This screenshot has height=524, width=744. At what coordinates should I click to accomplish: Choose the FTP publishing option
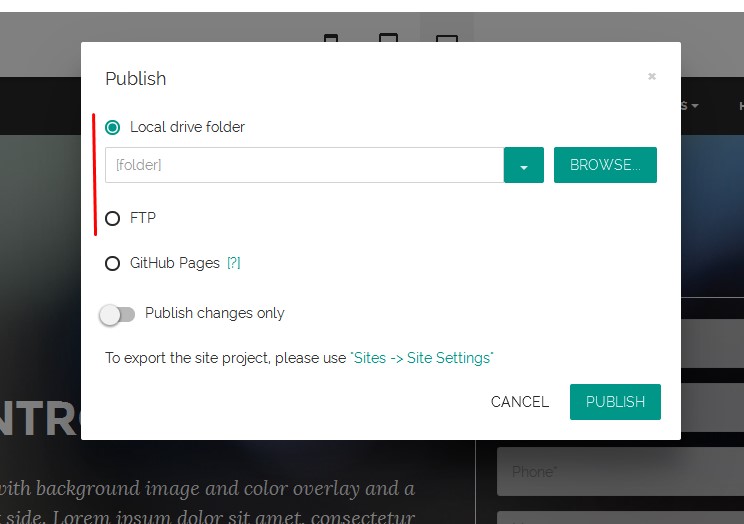112,218
